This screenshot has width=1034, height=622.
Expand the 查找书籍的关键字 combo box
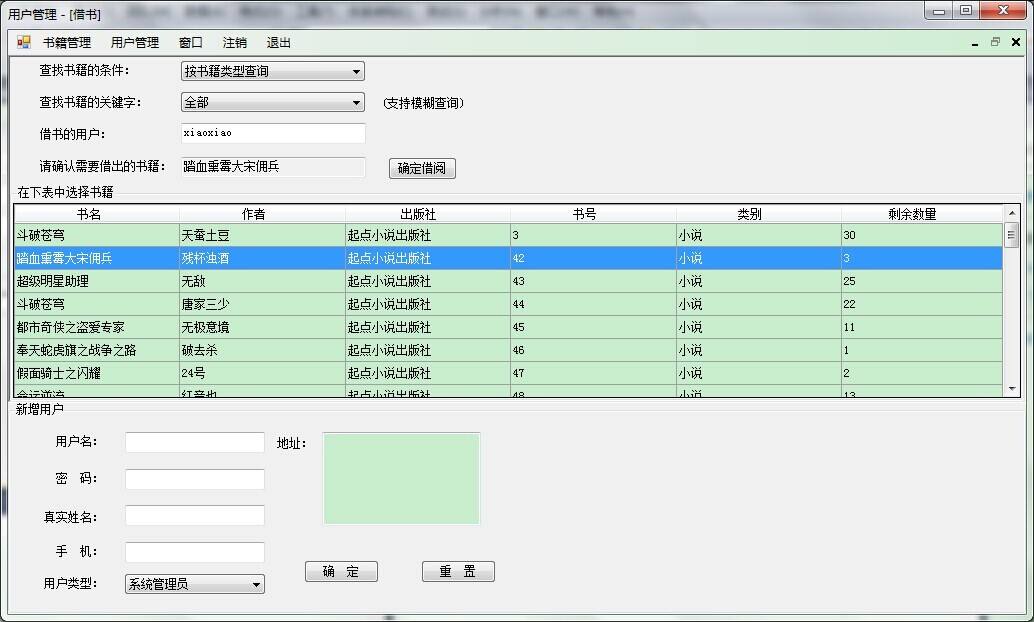point(355,102)
